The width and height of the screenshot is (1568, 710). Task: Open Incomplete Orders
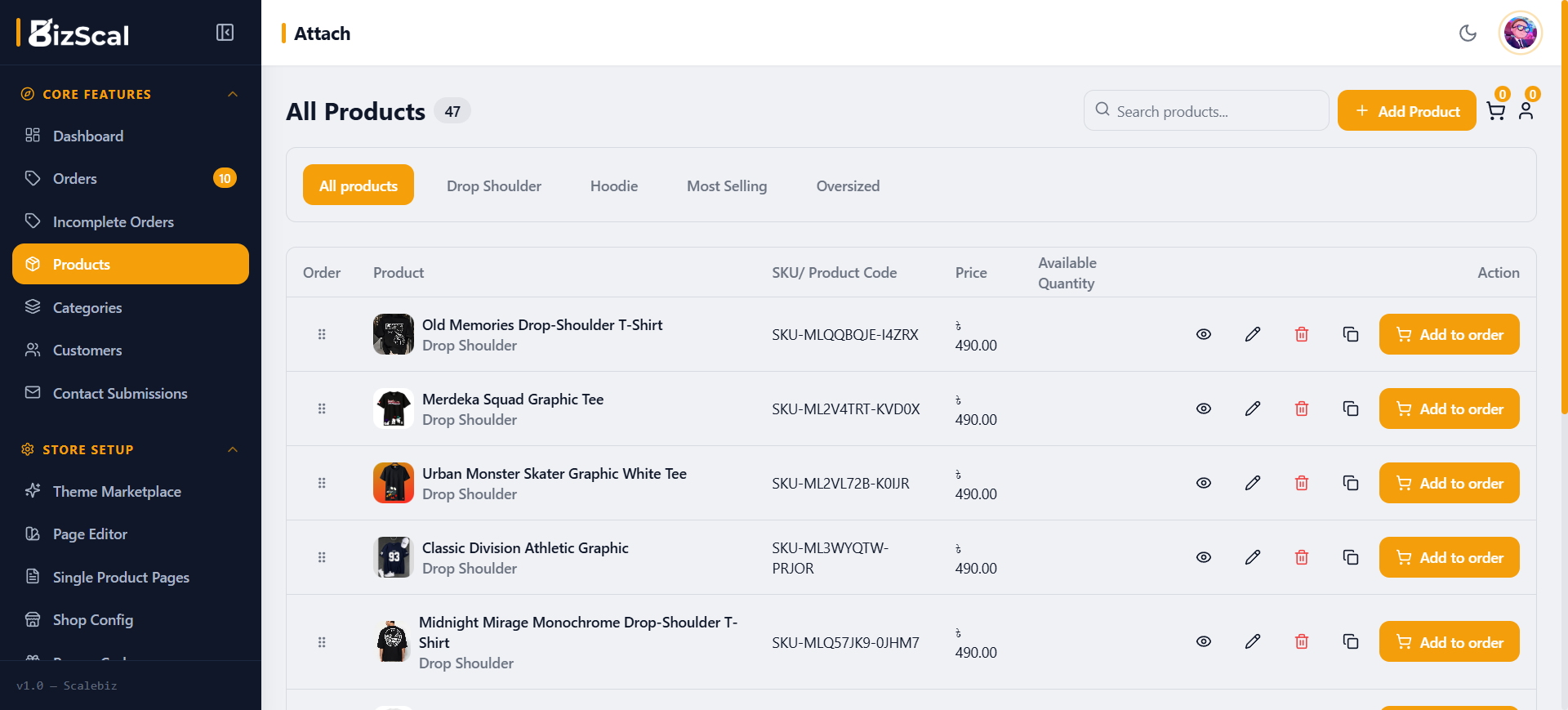131,221
